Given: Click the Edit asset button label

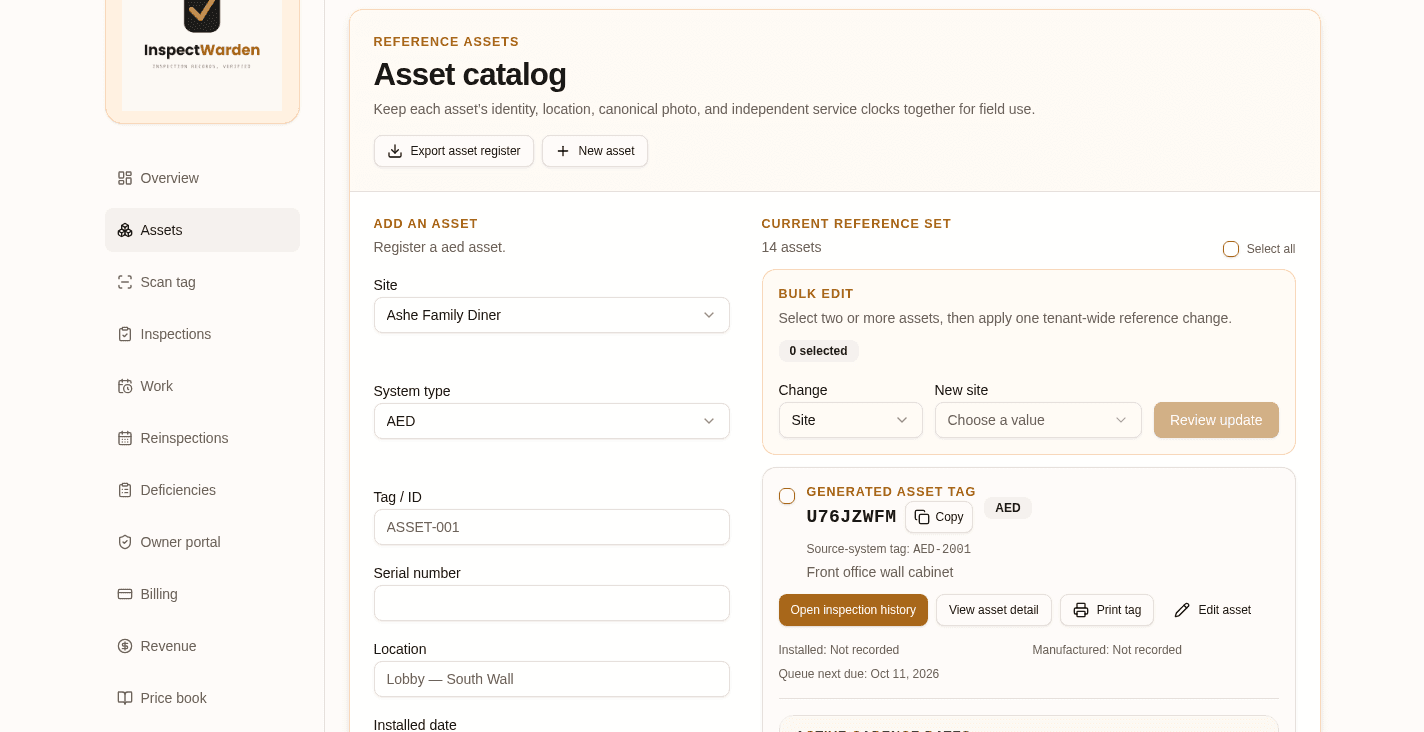Looking at the screenshot, I should 1225,610.
